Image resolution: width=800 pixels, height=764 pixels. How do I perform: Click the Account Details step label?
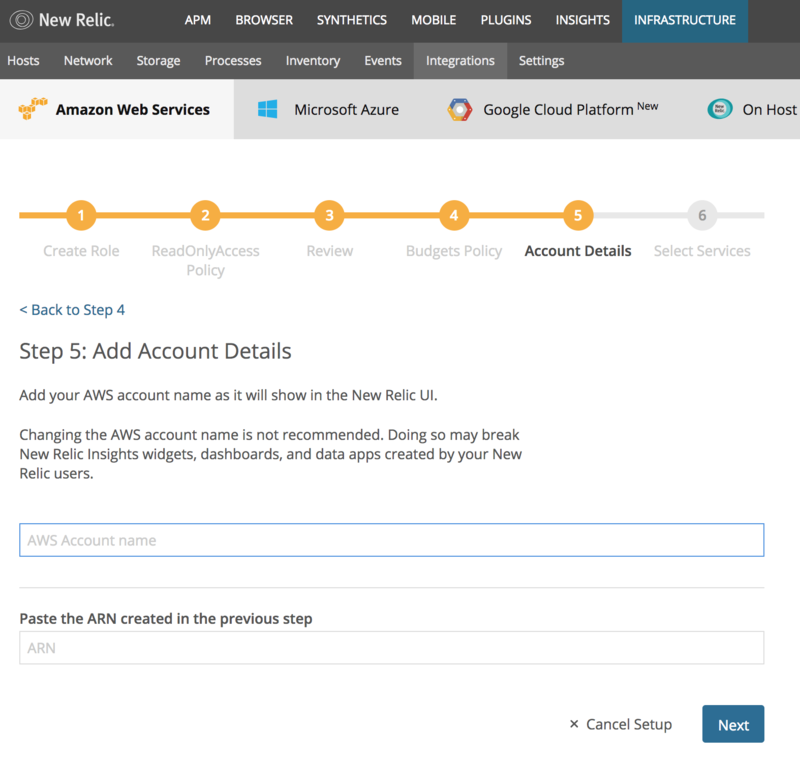click(578, 251)
